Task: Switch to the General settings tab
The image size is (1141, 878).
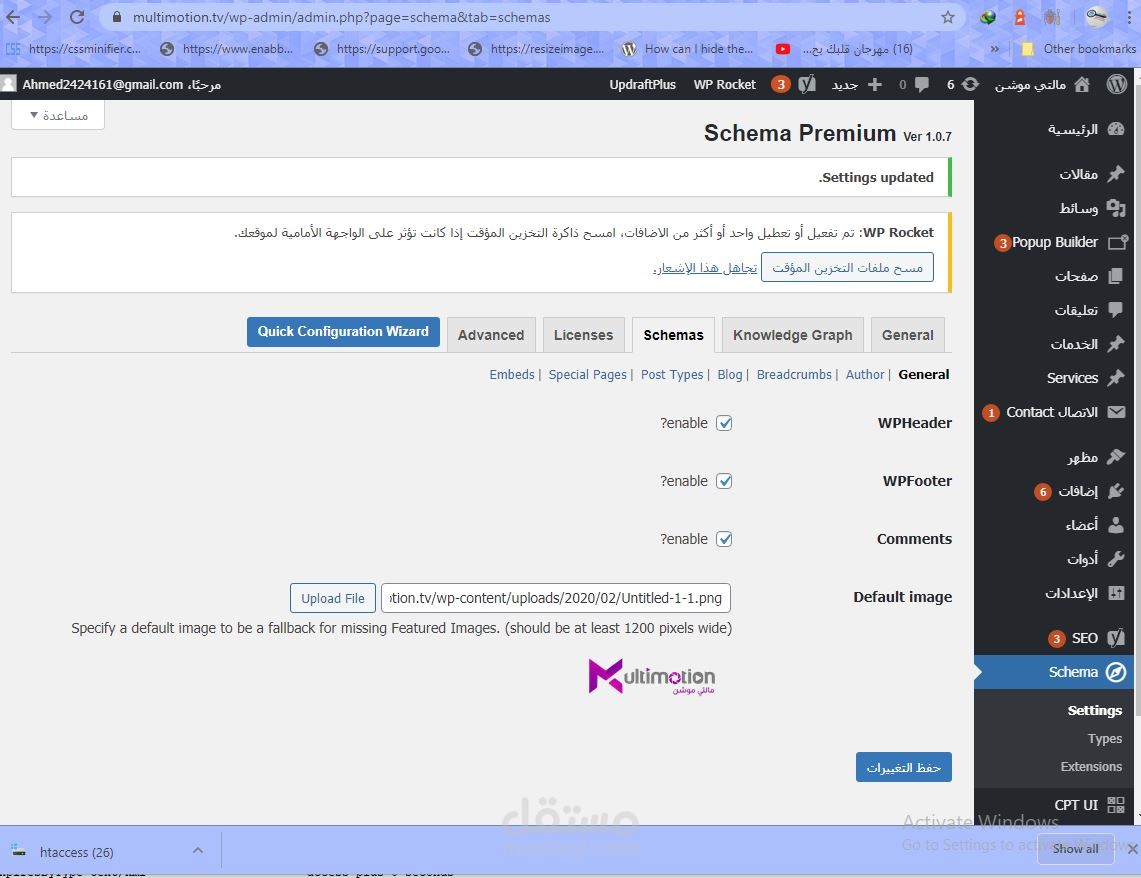Action: coord(907,335)
